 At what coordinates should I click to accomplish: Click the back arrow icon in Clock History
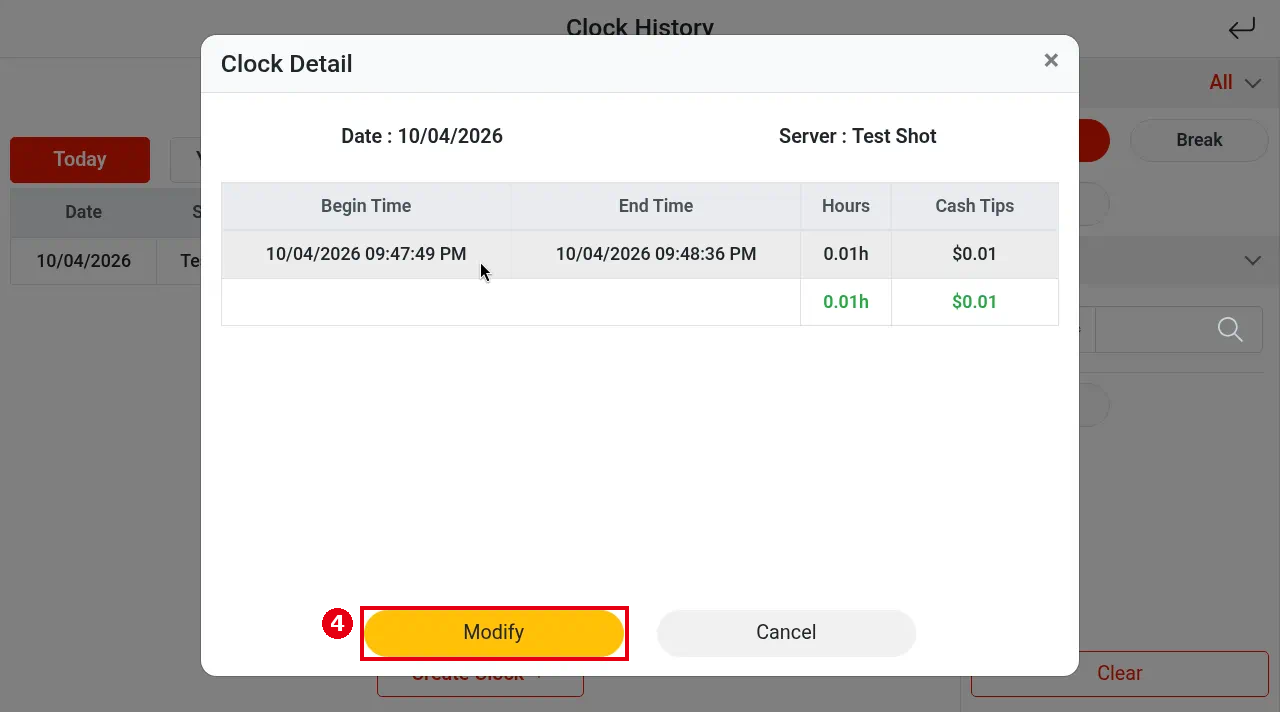1241,29
